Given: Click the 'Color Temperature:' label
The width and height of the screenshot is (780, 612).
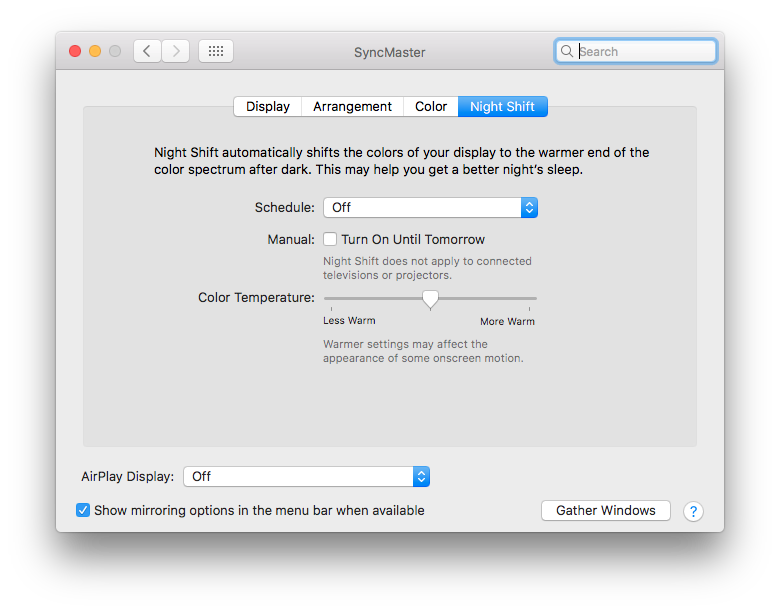Looking at the screenshot, I should tap(256, 298).
